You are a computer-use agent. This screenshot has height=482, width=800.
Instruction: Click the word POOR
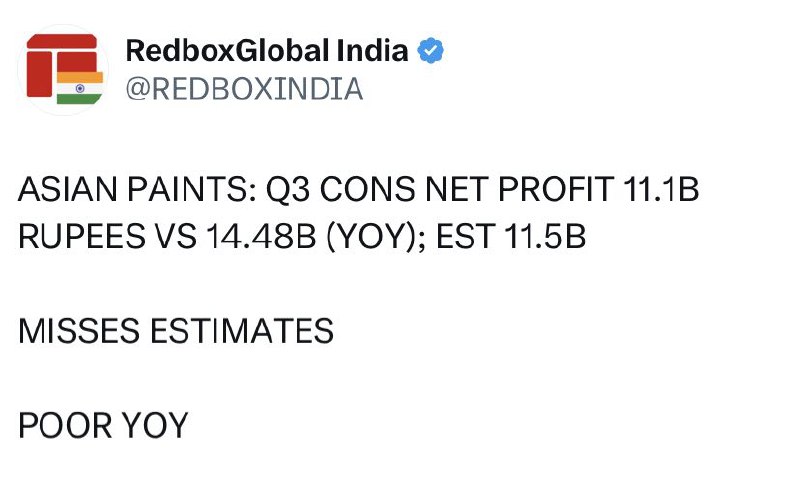[x=65, y=425]
